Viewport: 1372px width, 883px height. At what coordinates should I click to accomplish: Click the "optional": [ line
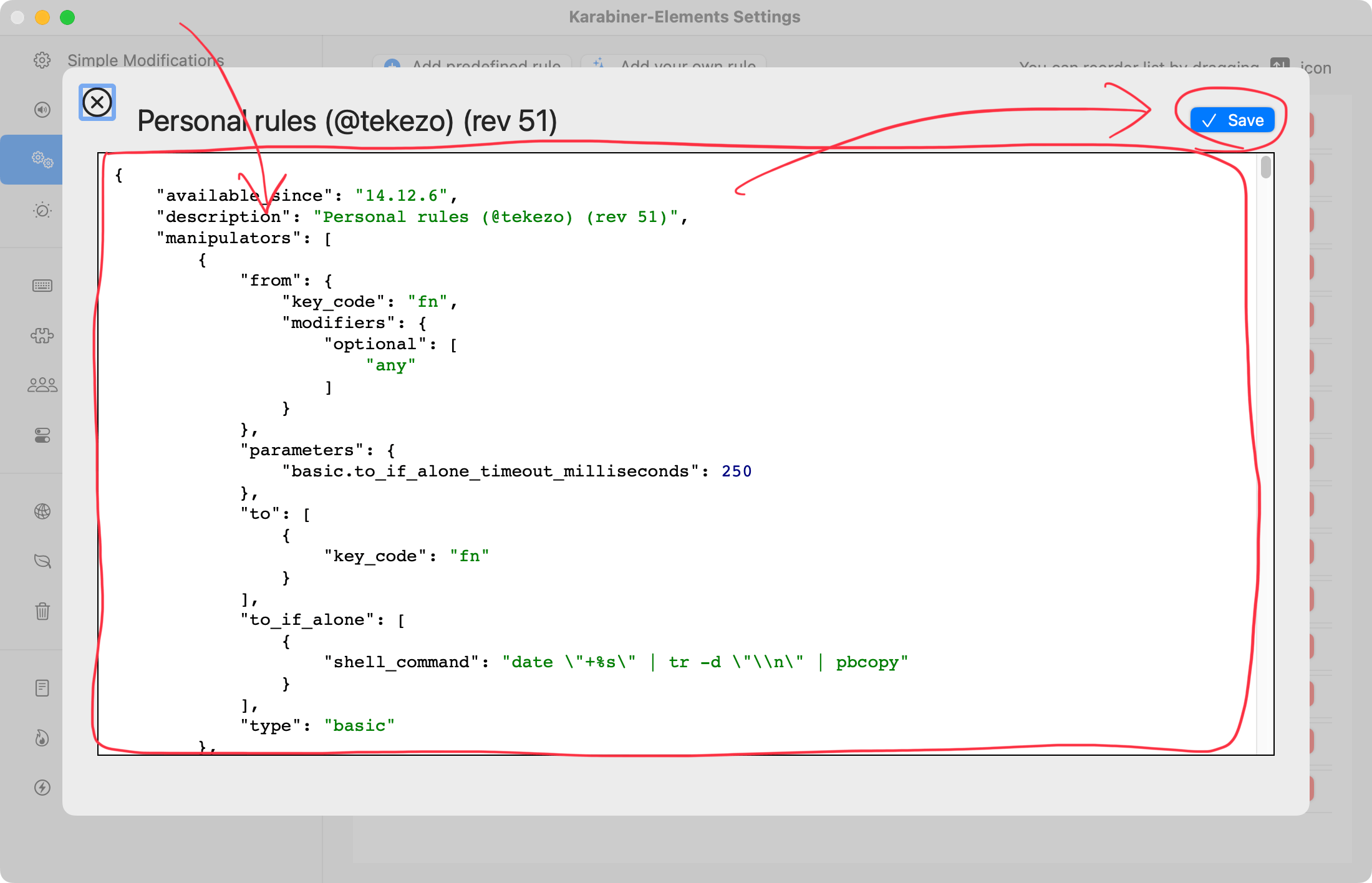[391, 344]
